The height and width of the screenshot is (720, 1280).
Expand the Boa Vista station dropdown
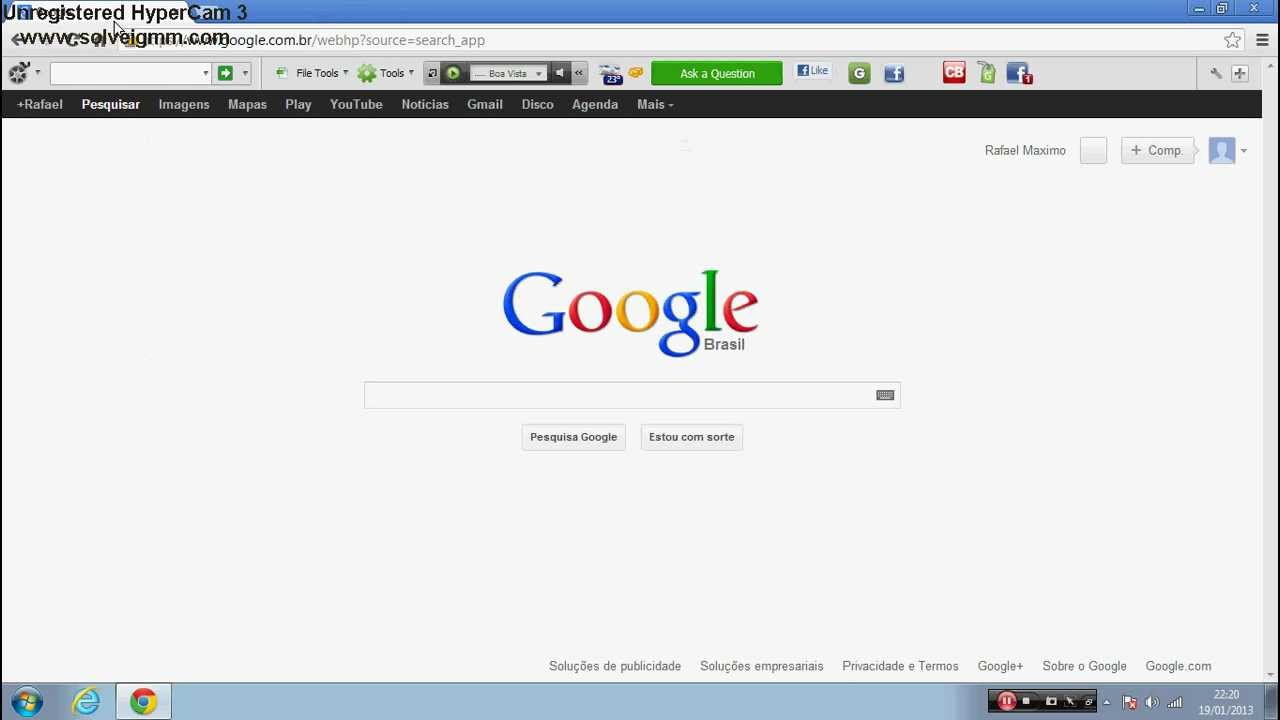tap(539, 73)
